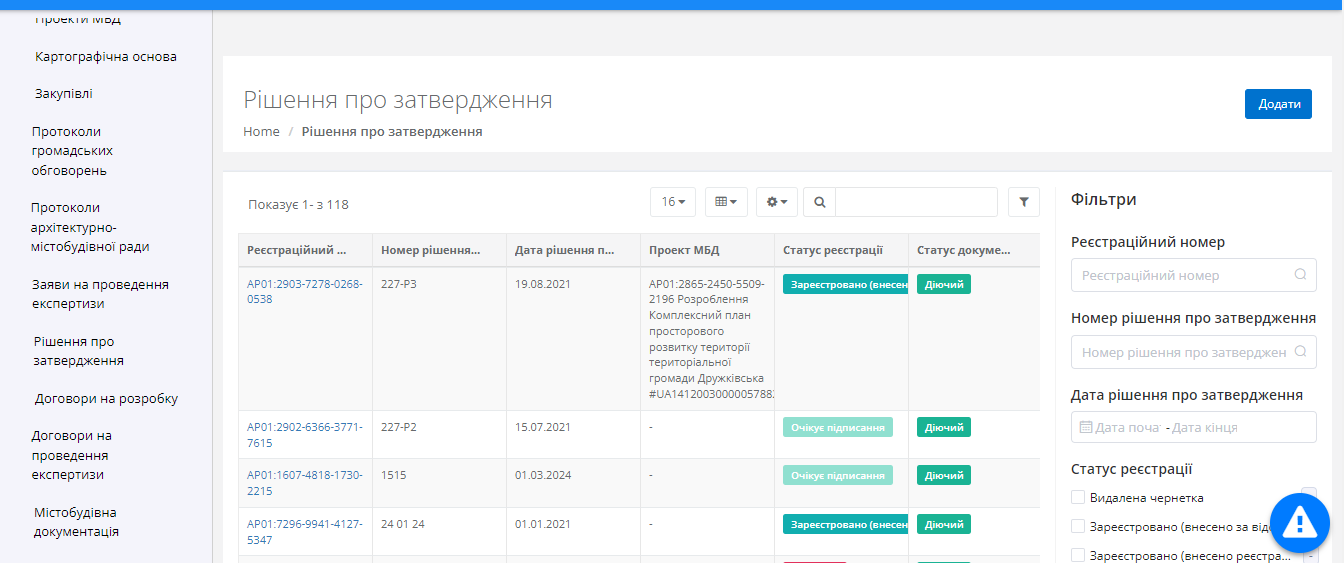Check the Видалена чернетка checkbox

1078,497
